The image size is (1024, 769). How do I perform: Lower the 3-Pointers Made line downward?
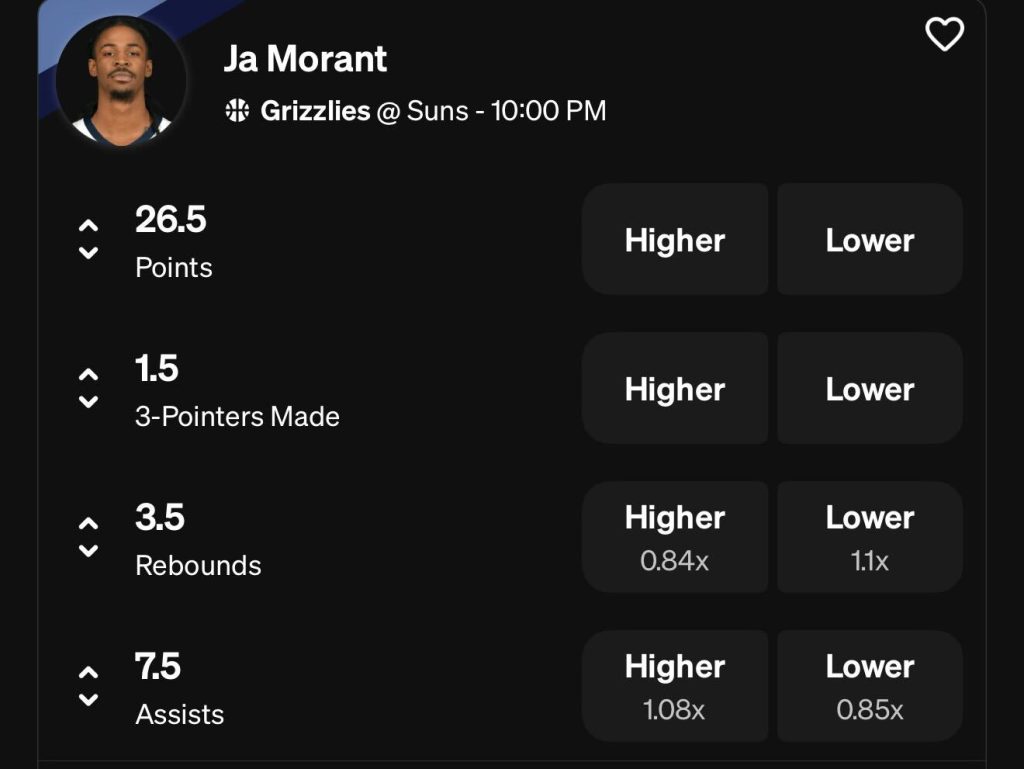(88, 402)
